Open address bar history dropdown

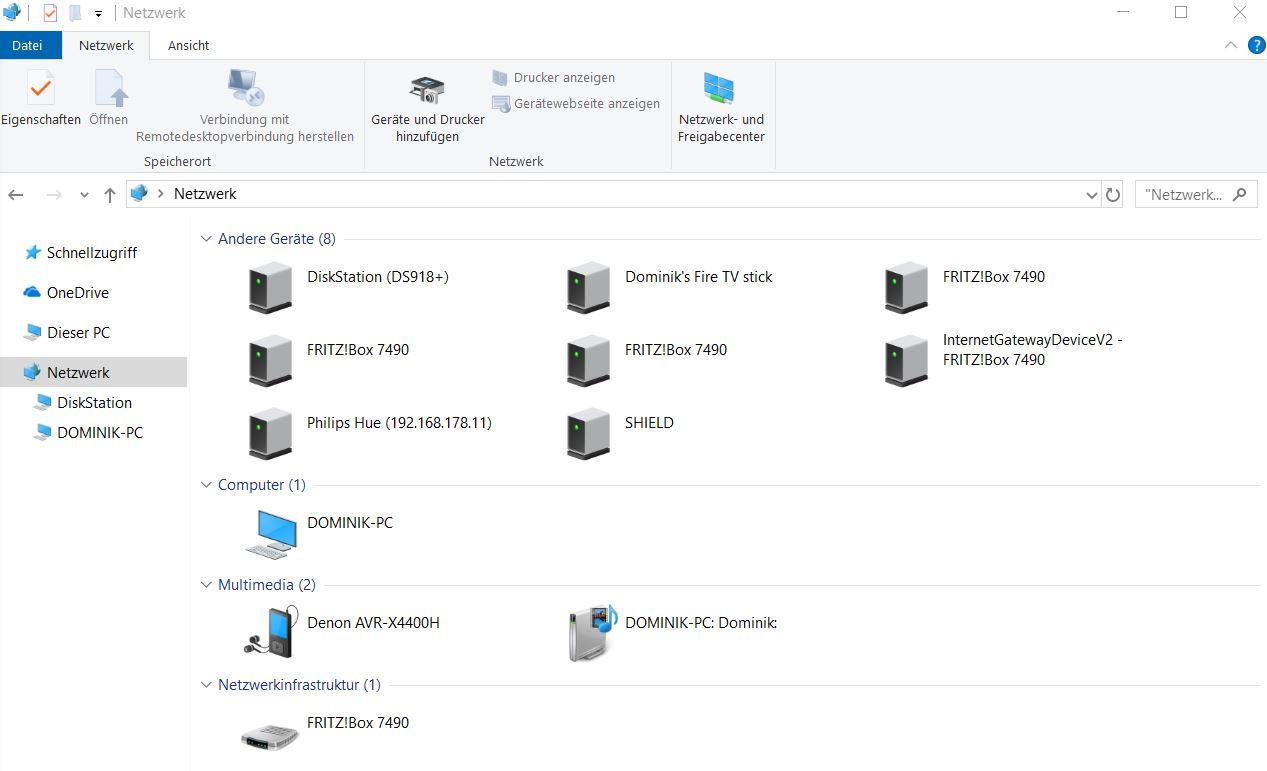pos(1091,195)
